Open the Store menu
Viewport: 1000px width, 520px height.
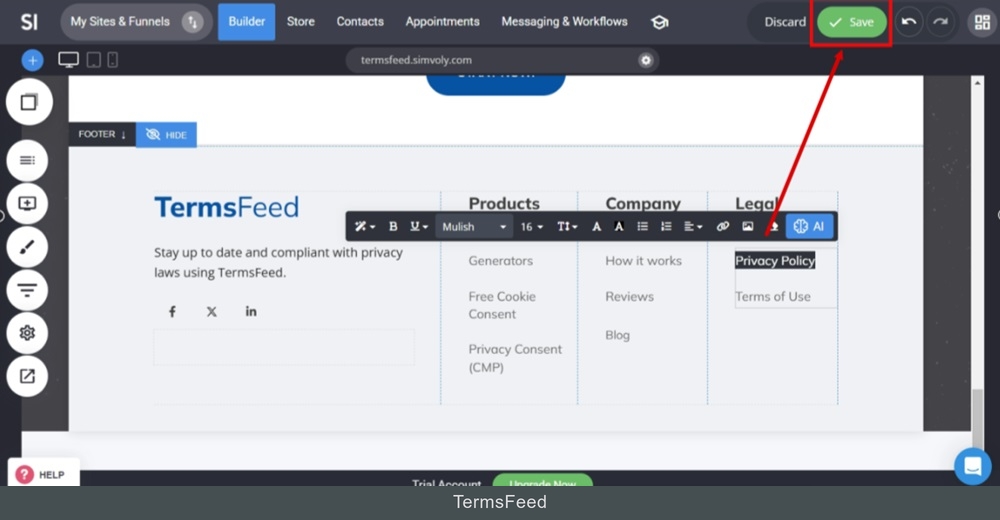[x=300, y=22]
